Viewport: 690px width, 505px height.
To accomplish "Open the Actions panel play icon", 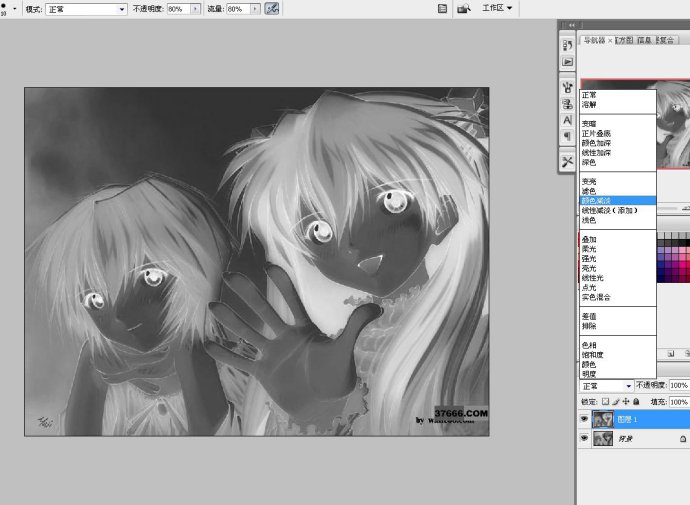I will pyautogui.click(x=568, y=62).
